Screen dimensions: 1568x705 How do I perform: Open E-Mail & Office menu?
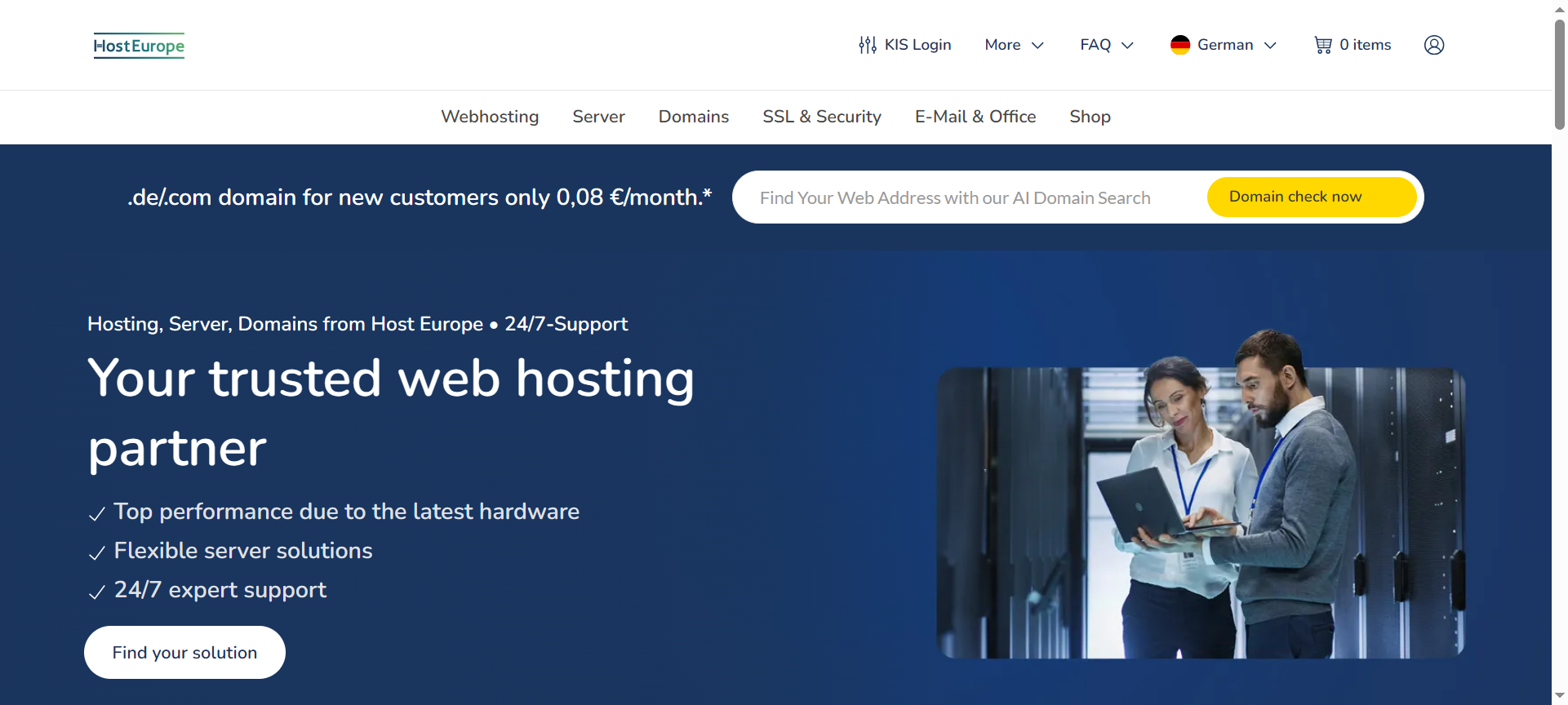(975, 117)
